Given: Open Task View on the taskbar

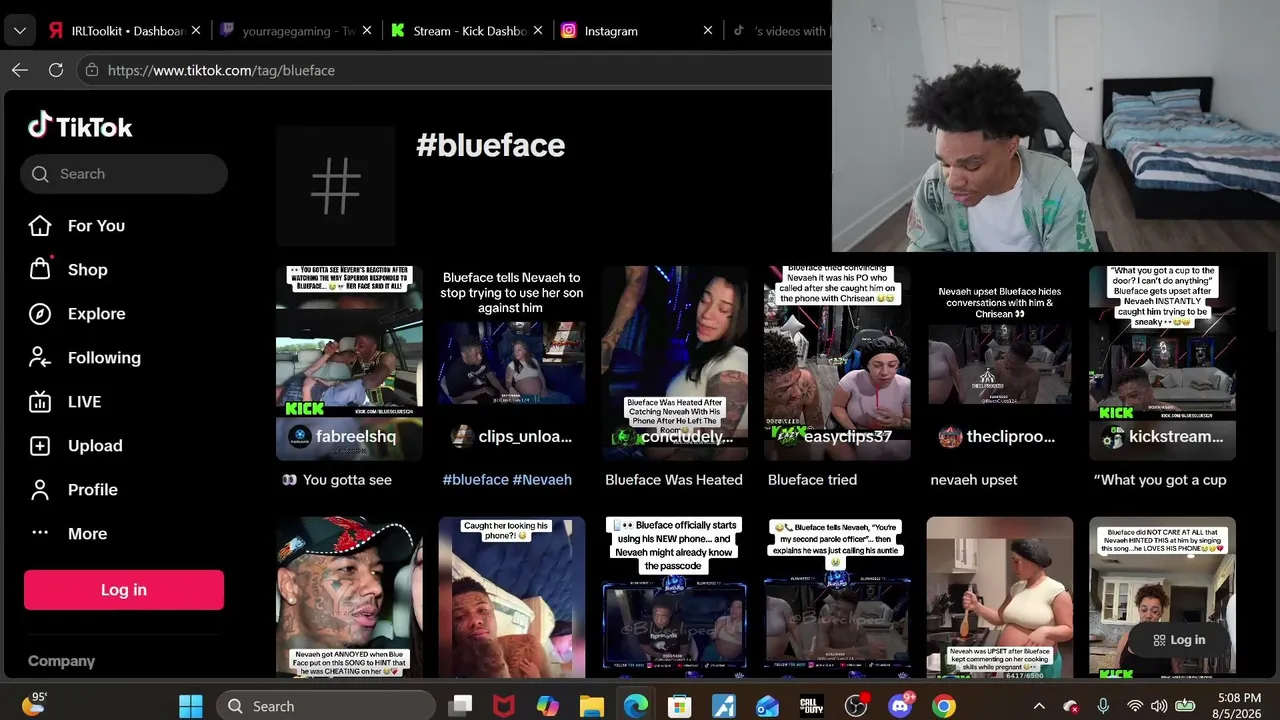Looking at the screenshot, I should click(x=460, y=706).
